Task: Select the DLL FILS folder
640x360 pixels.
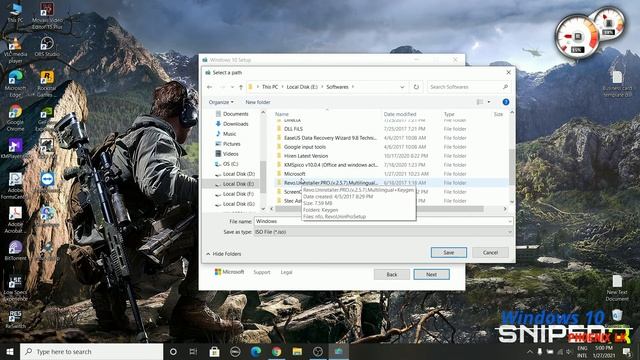Action: pyautogui.click(x=293, y=129)
